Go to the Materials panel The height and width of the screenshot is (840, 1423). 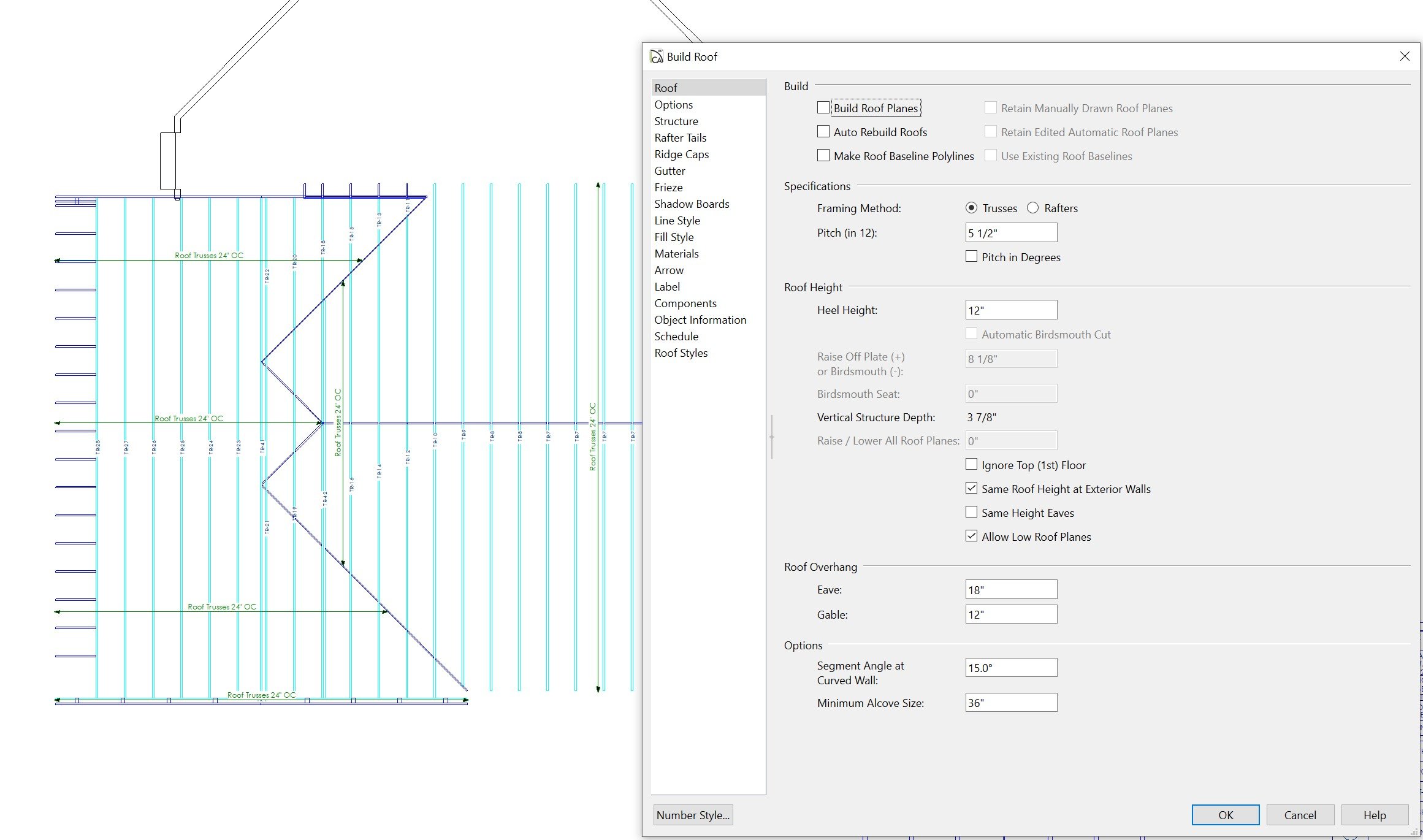[676, 254]
